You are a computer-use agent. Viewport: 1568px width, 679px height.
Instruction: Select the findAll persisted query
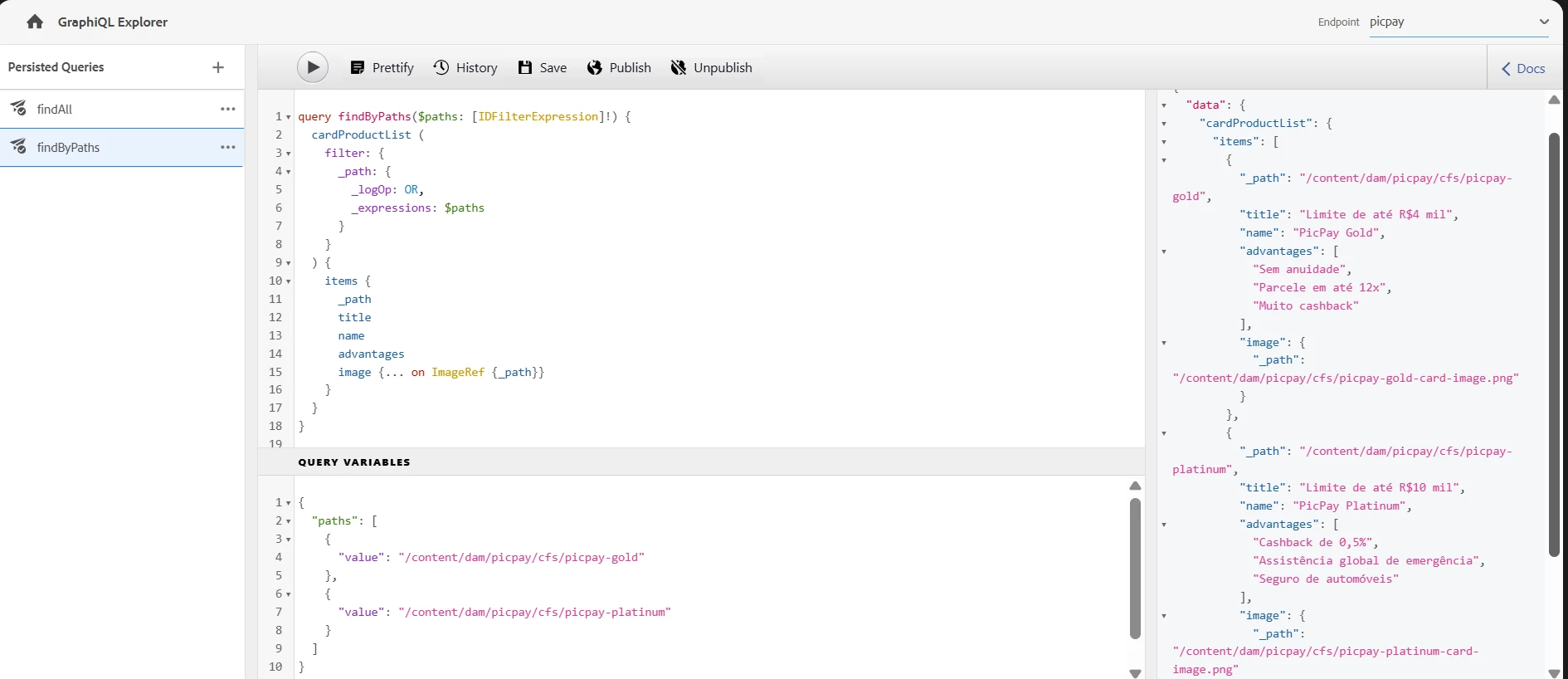pos(122,109)
